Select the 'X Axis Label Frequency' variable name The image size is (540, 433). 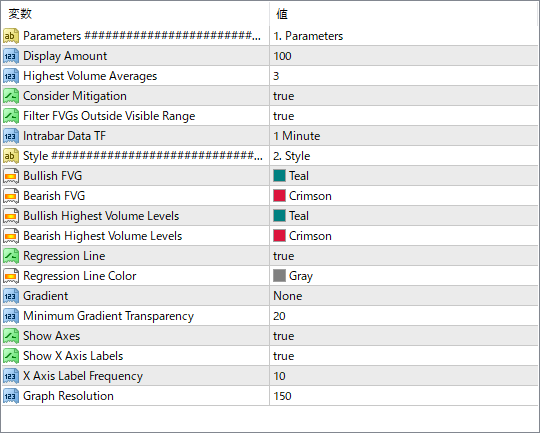tap(83, 376)
